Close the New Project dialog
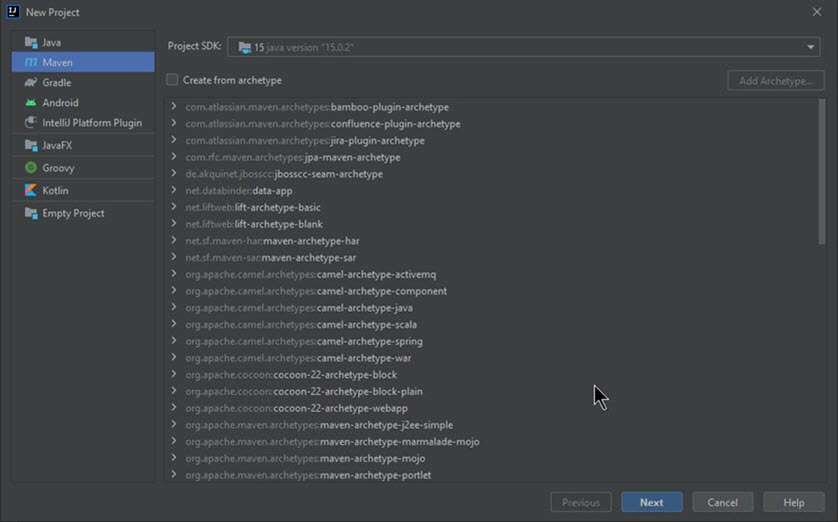Screen dimensions: 838x522 click(x=817, y=12)
